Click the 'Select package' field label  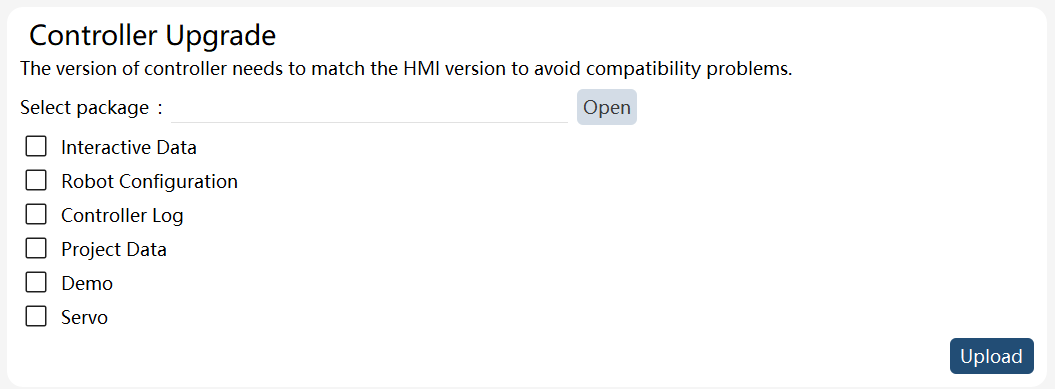(84, 108)
